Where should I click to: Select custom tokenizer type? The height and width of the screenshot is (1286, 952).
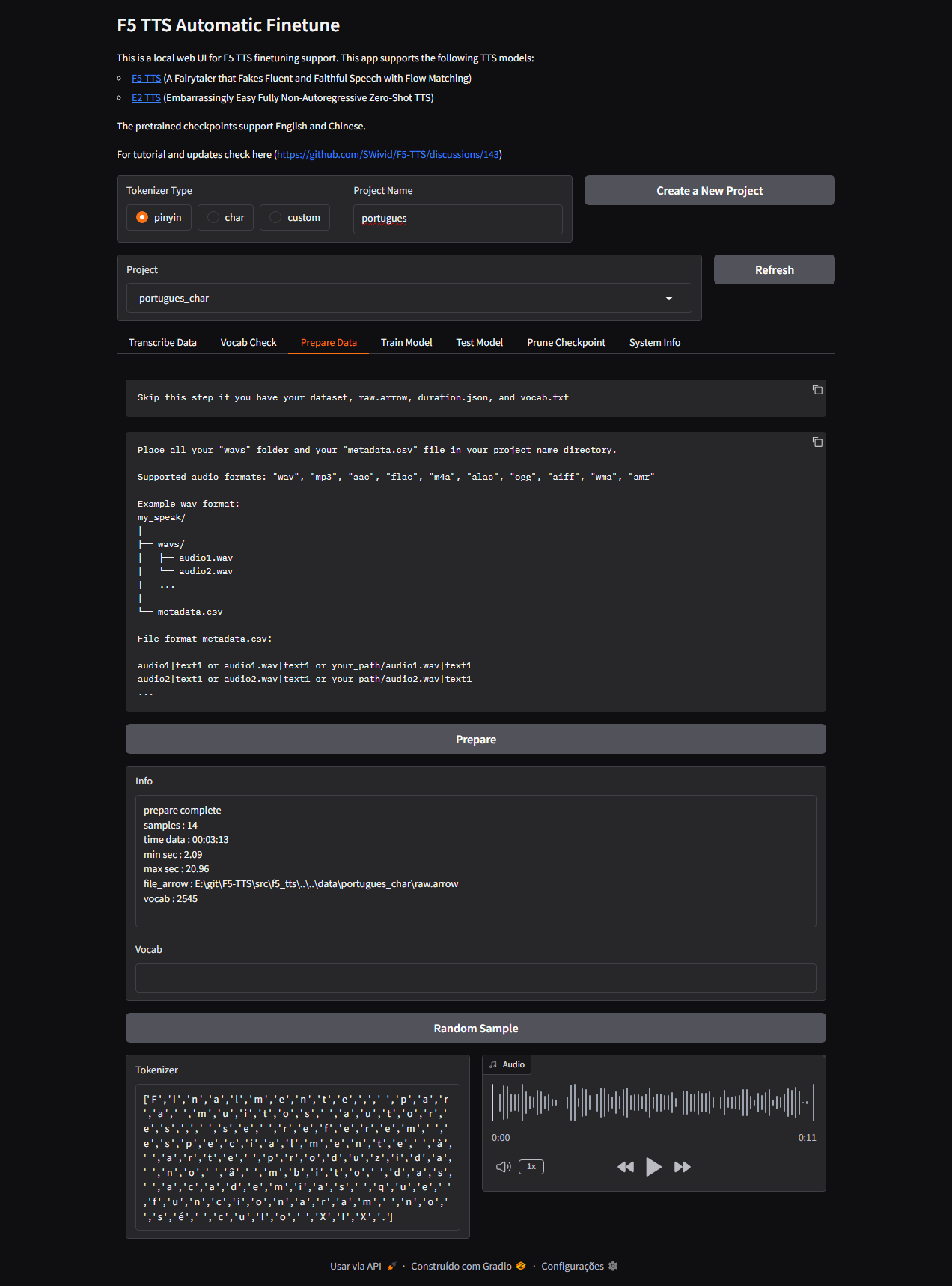pyautogui.click(x=295, y=218)
